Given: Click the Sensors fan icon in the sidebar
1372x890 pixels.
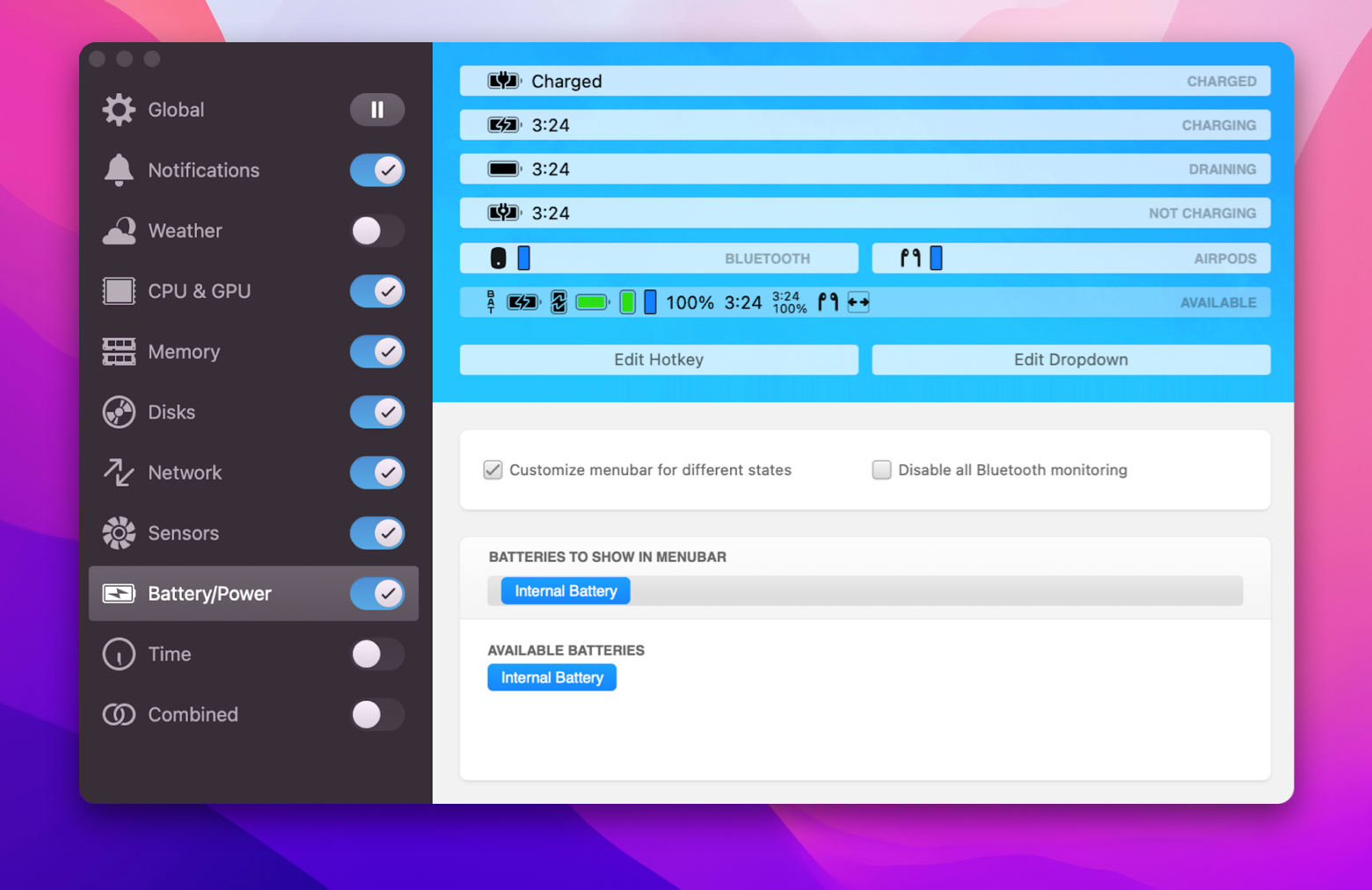Looking at the screenshot, I should pyautogui.click(x=119, y=533).
